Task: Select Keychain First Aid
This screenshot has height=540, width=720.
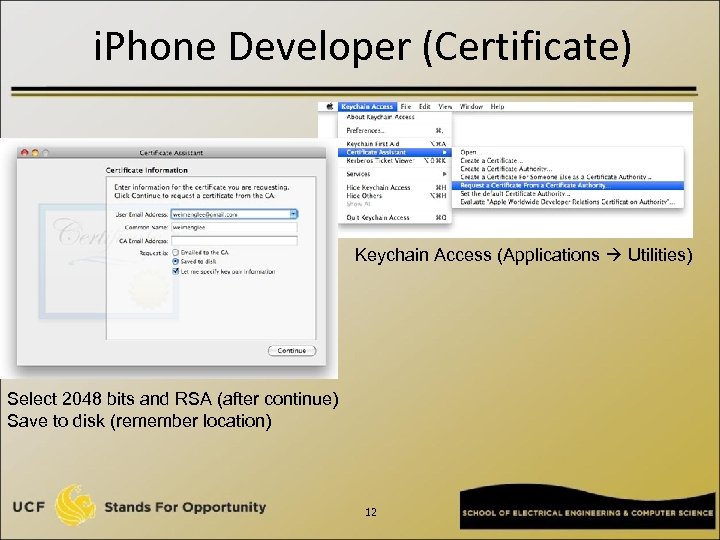Action: [394, 144]
